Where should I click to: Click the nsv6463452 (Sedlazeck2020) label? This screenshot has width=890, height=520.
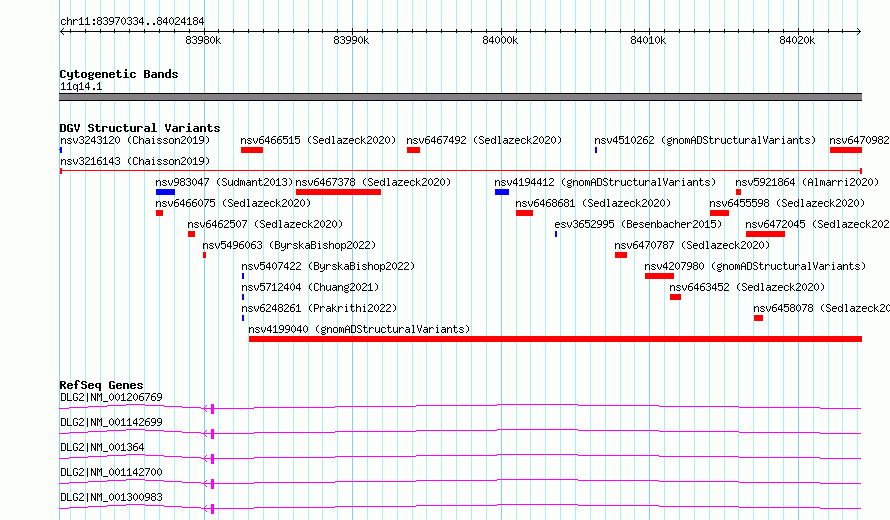click(747, 287)
